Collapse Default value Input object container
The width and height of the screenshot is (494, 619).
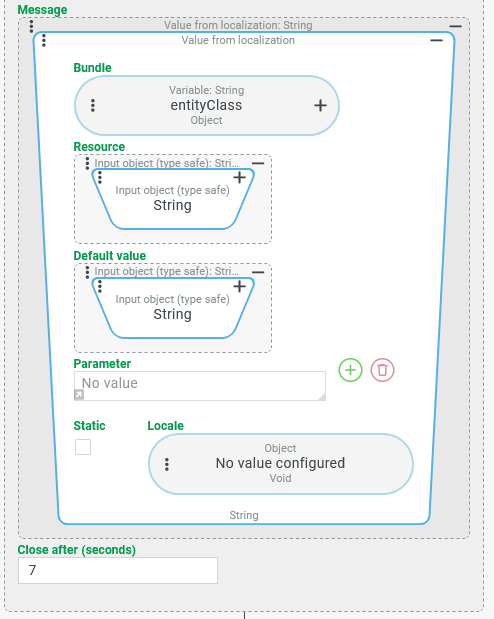[258, 272]
